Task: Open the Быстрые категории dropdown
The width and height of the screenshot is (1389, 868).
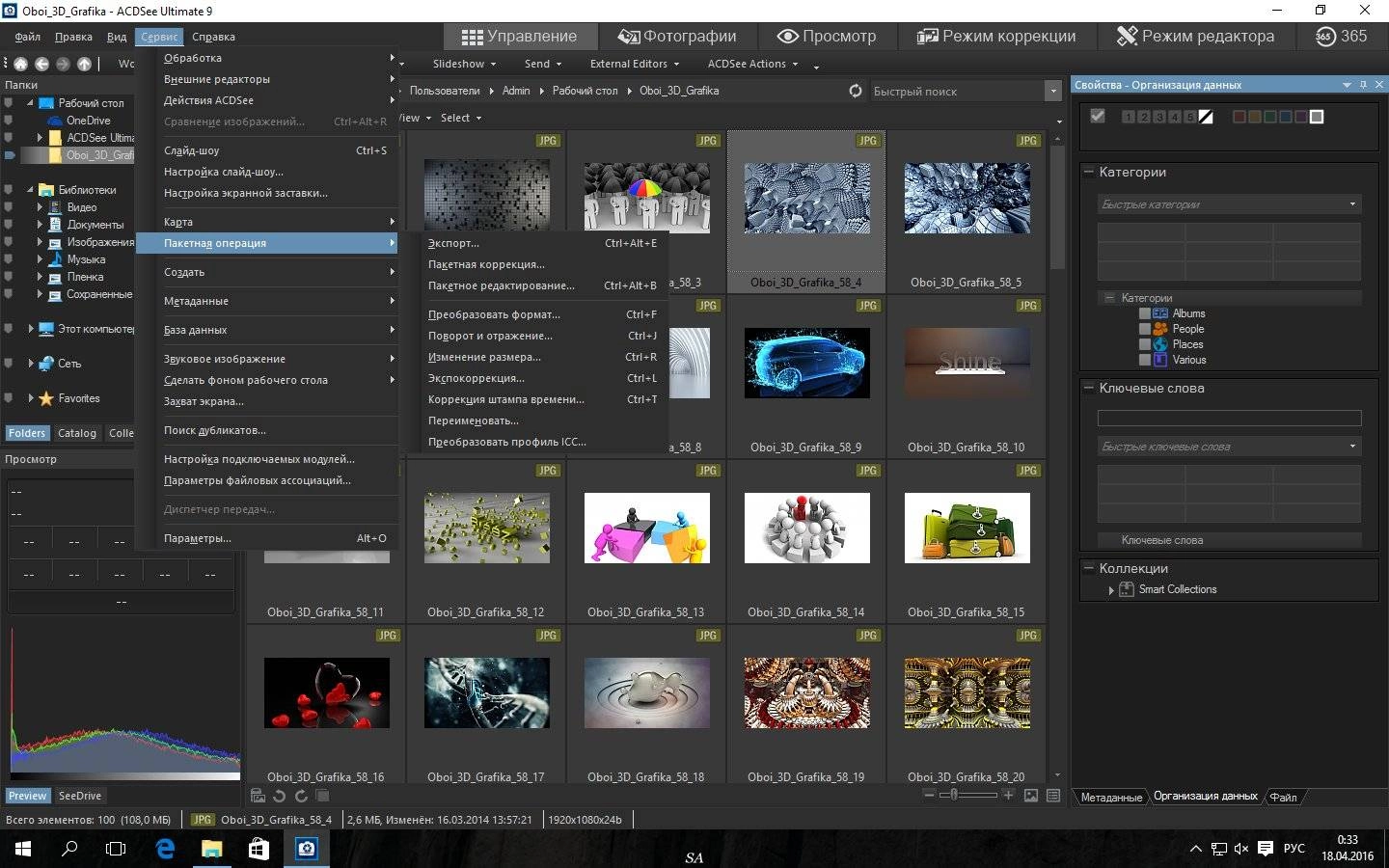Action: 1352,204
